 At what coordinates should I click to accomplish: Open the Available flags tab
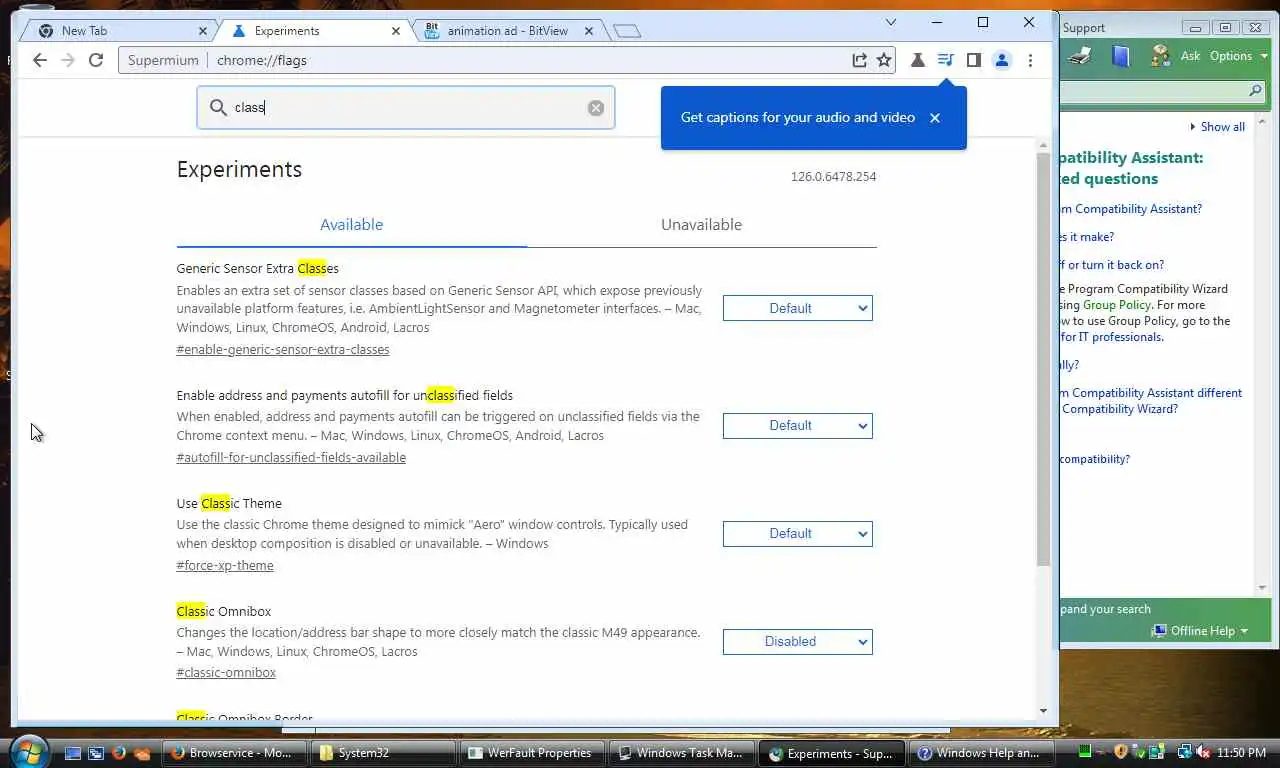351,225
